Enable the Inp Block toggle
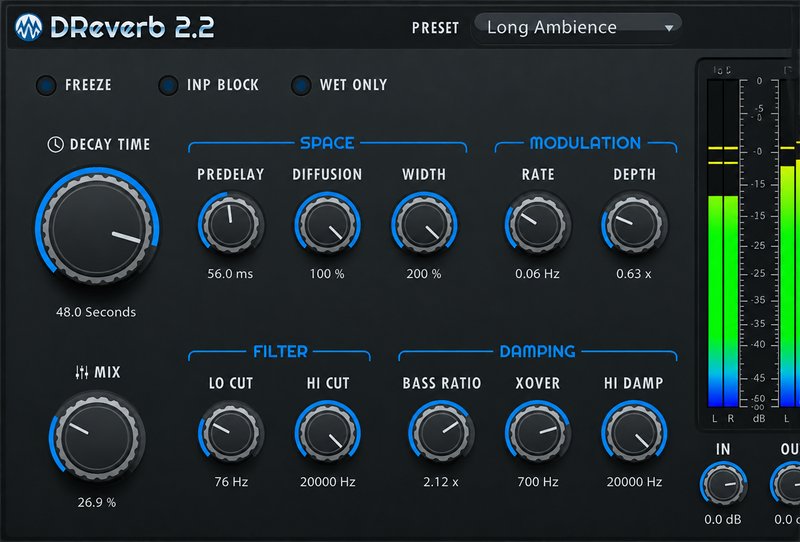This screenshot has width=800, height=542. [x=168, y=85]
